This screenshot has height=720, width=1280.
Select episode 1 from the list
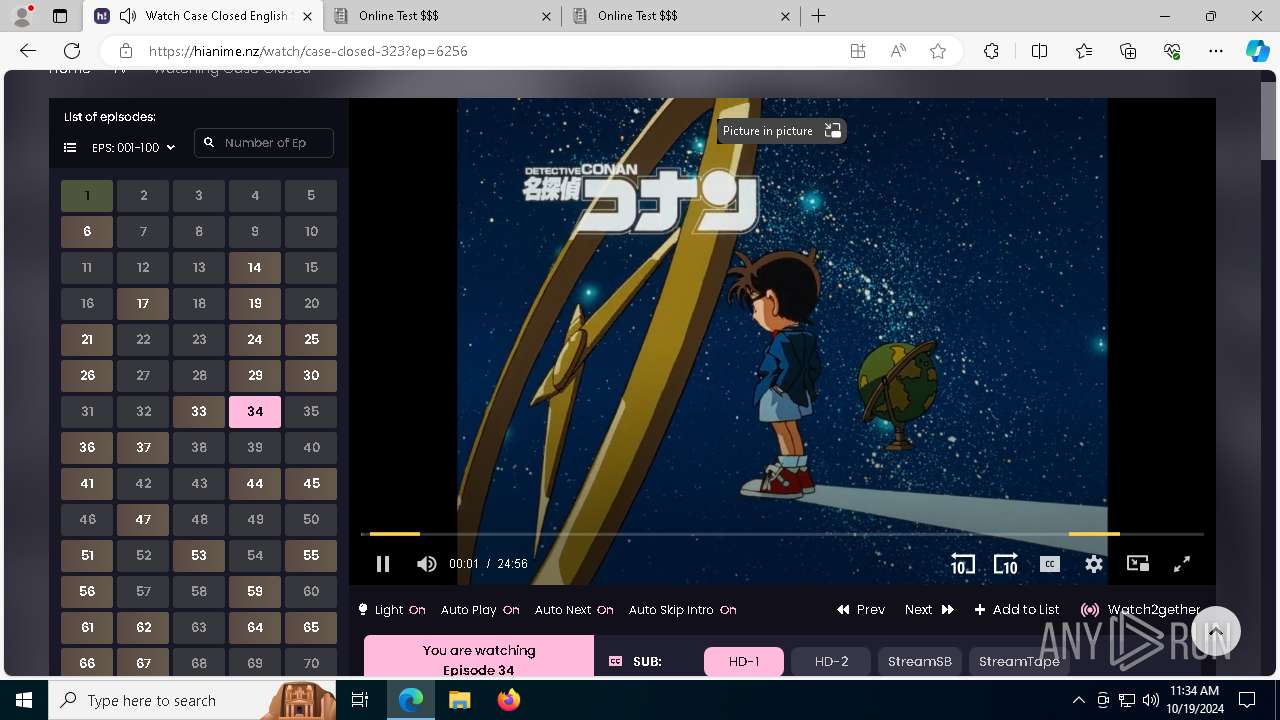tap(87, 196)
